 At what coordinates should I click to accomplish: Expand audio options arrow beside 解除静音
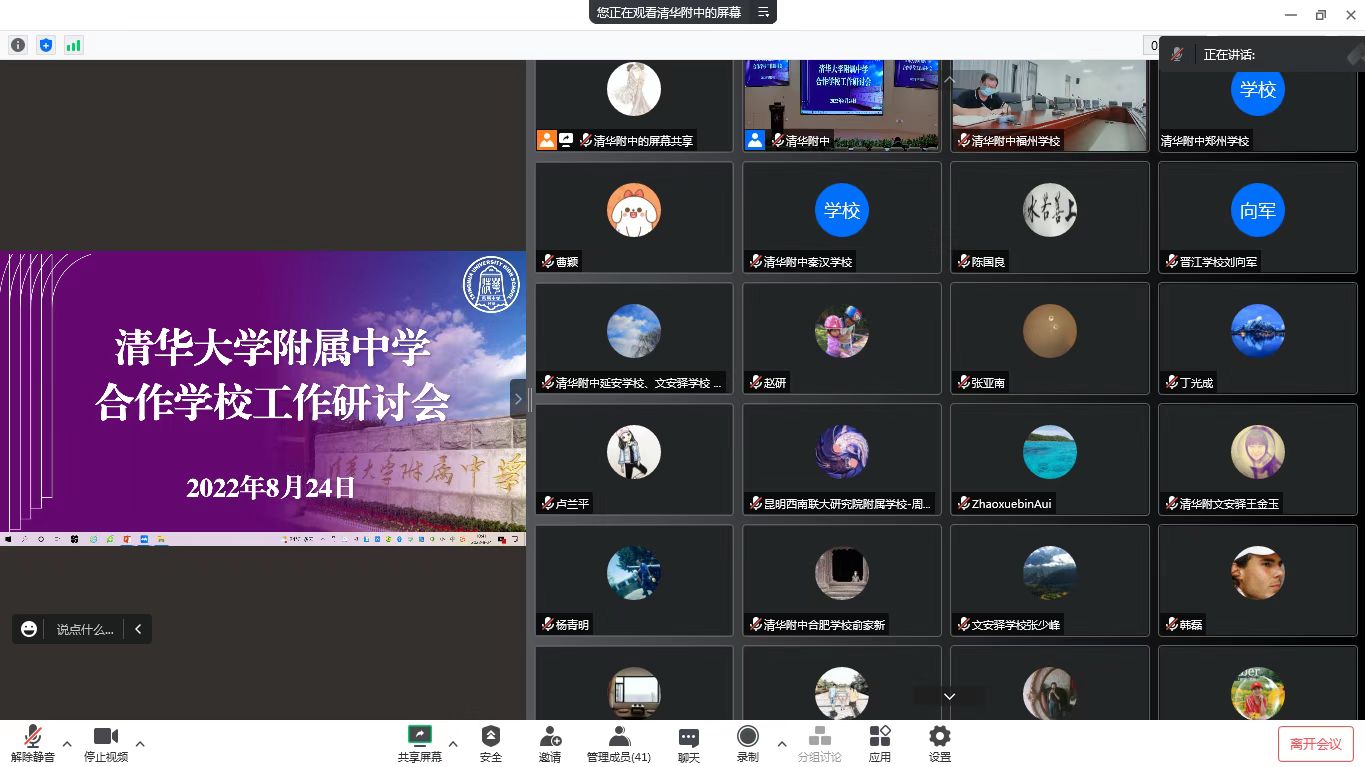67,743
